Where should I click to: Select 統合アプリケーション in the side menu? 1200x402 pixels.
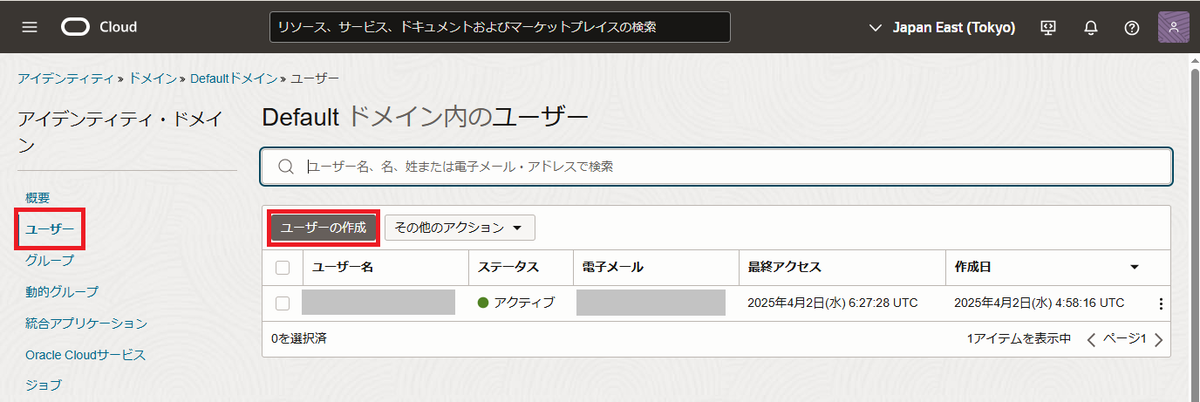click(x=86, y=323)
